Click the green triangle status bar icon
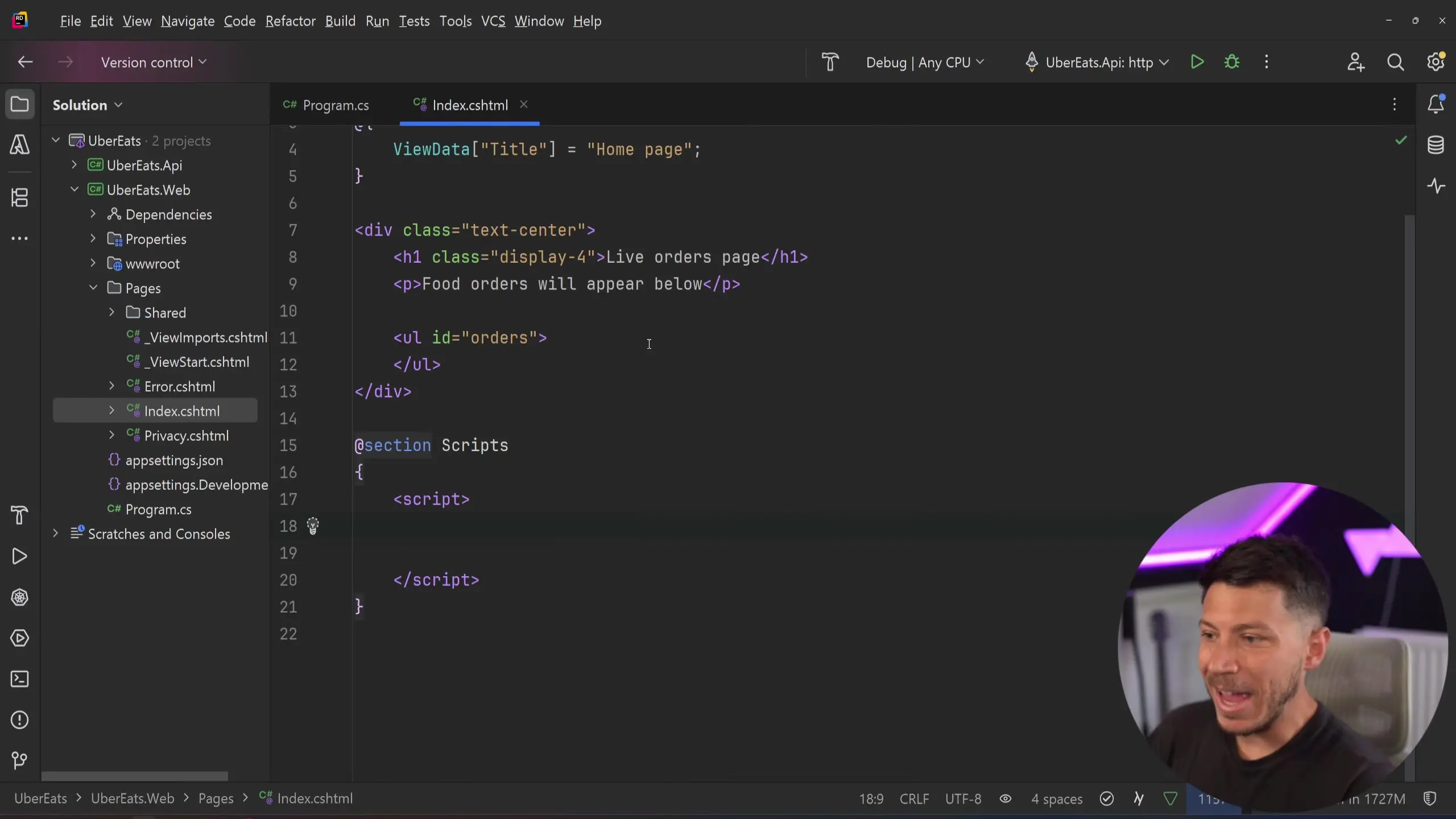The image size is (1456, 819). [1170, 799]
